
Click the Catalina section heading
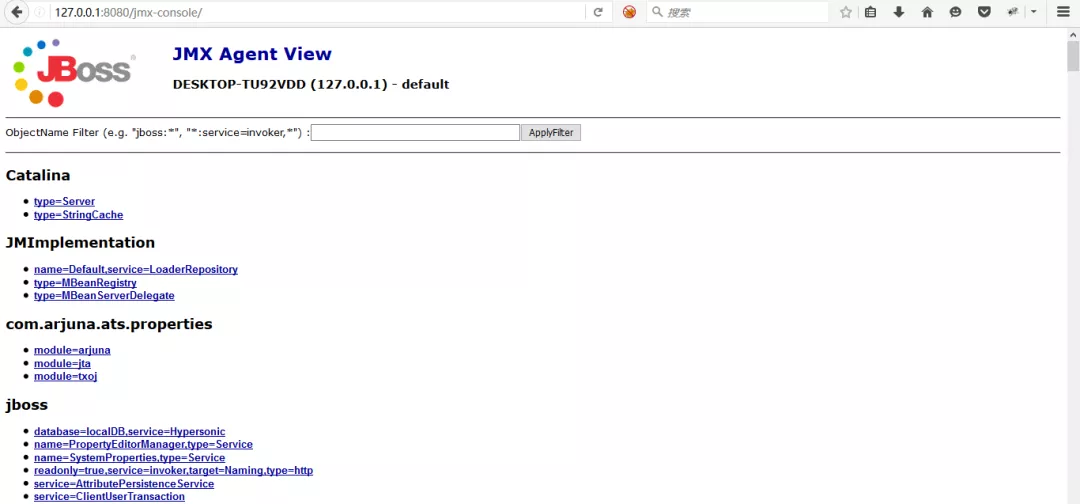(38, 176)
